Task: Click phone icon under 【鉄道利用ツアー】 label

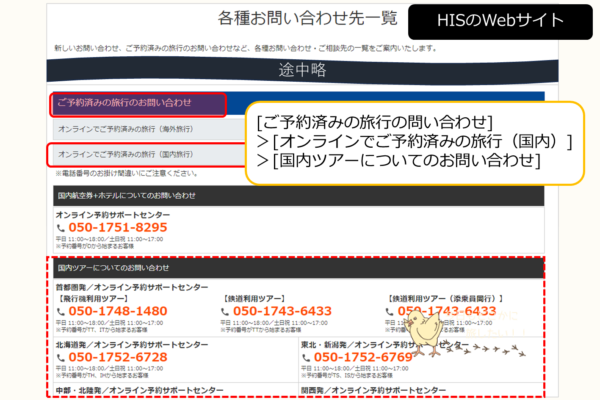Action: coord(226,311)
